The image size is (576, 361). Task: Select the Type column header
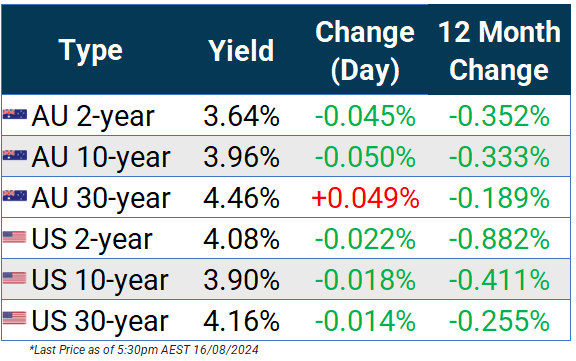[x=90, y=51]
